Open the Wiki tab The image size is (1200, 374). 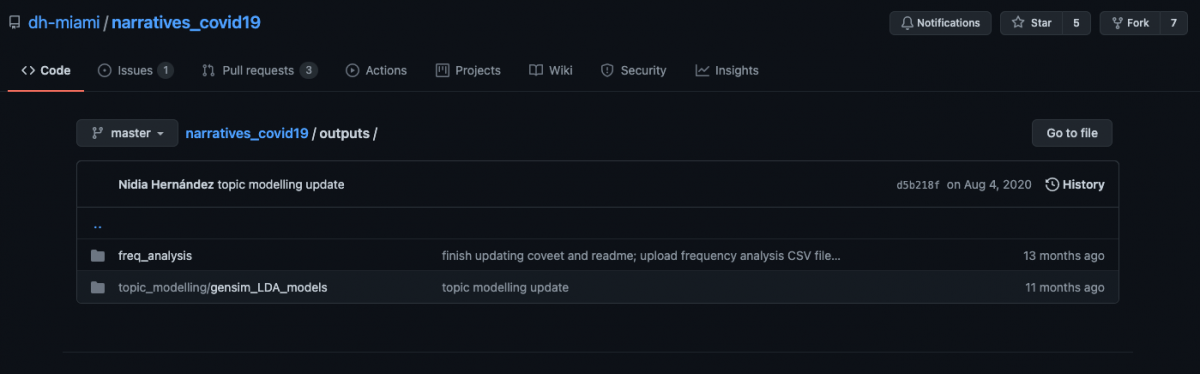click(x=551, y=71)
